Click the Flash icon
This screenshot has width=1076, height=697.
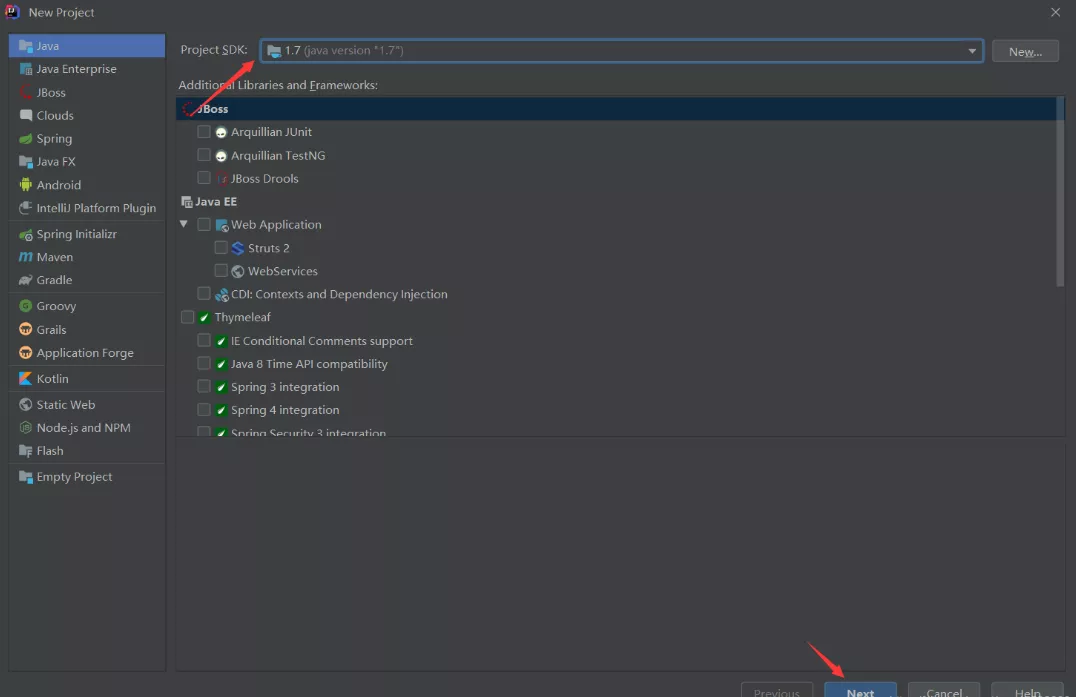click(26, 451)
